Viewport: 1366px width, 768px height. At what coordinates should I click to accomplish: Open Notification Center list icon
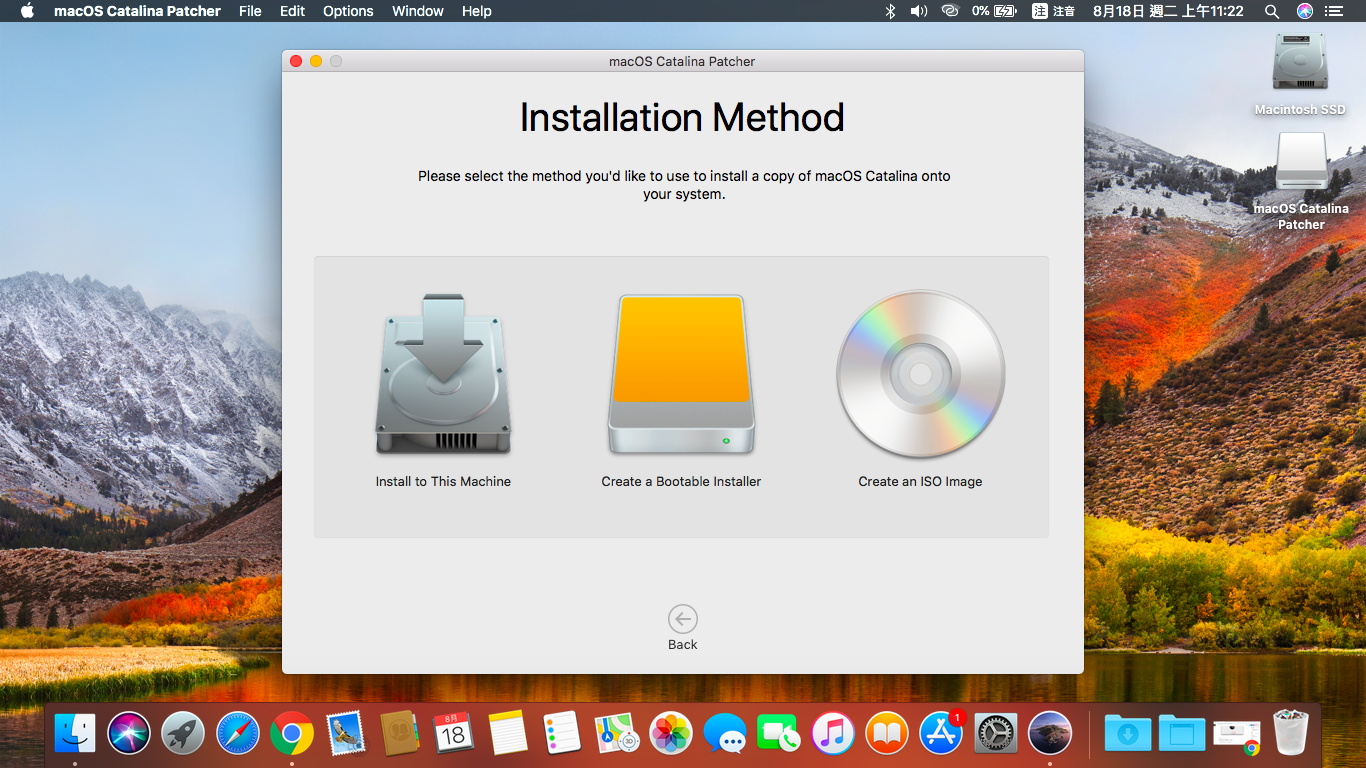tap(1334, 11)
